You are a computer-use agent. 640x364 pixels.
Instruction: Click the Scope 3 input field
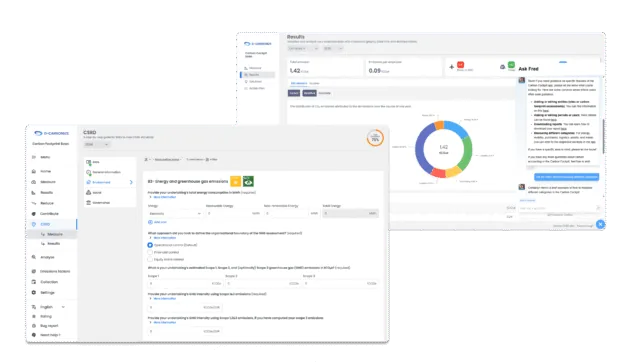341,284
